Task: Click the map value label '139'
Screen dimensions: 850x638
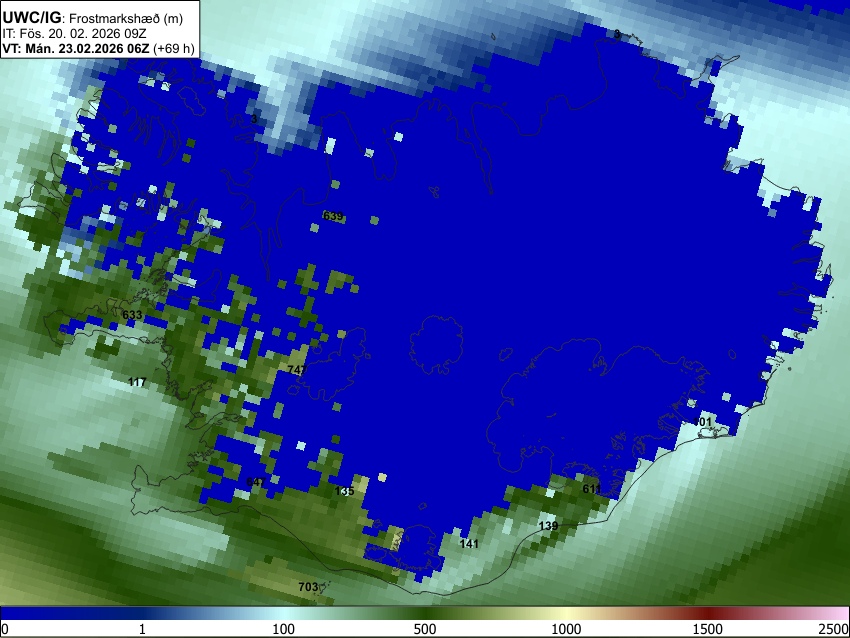Action: click(x=548, y=526)
